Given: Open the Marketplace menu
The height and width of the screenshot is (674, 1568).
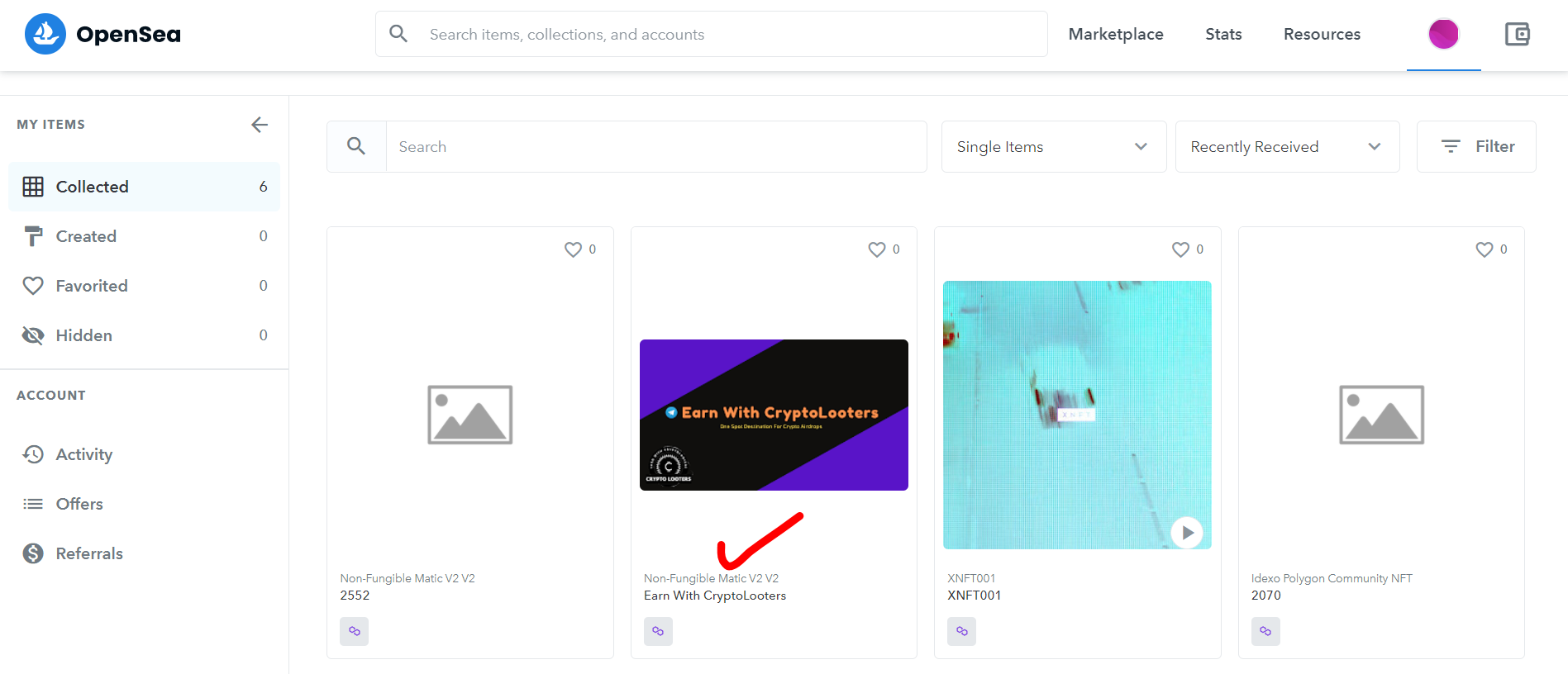Looking at the screenshot, I should 1115,34.
